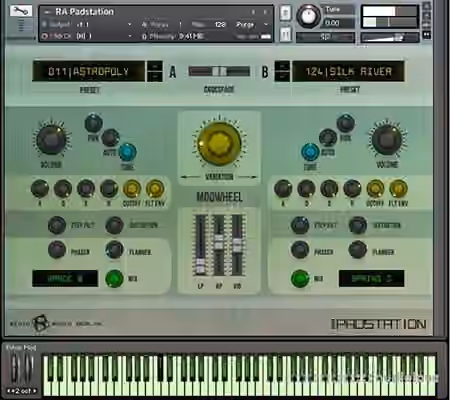Open layer B Spring reverb type display
Image resolution: width=450 pixels, height=400 pixels.
click(371, 279)
